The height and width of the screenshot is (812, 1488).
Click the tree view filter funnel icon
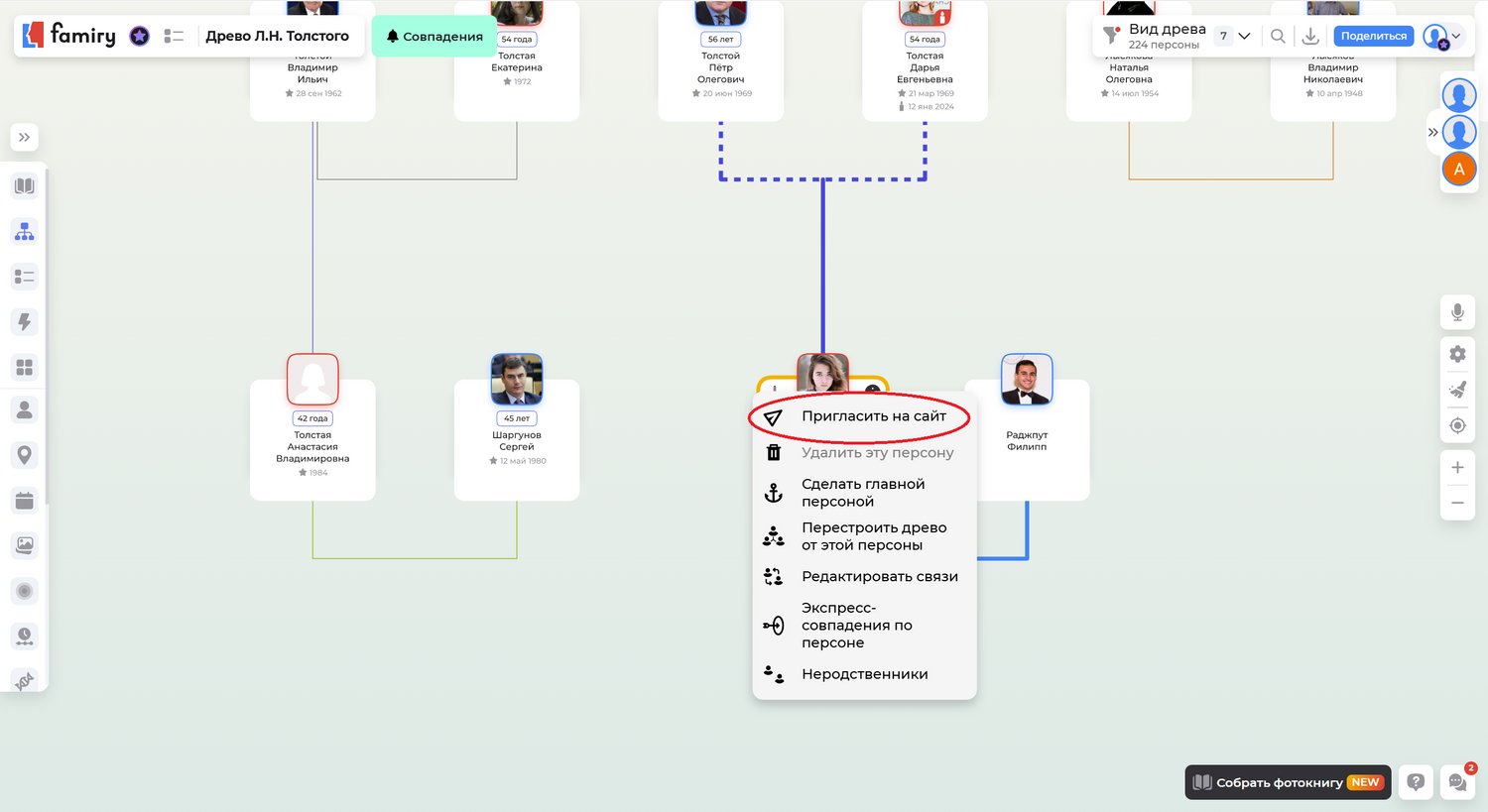point(1112,37)
